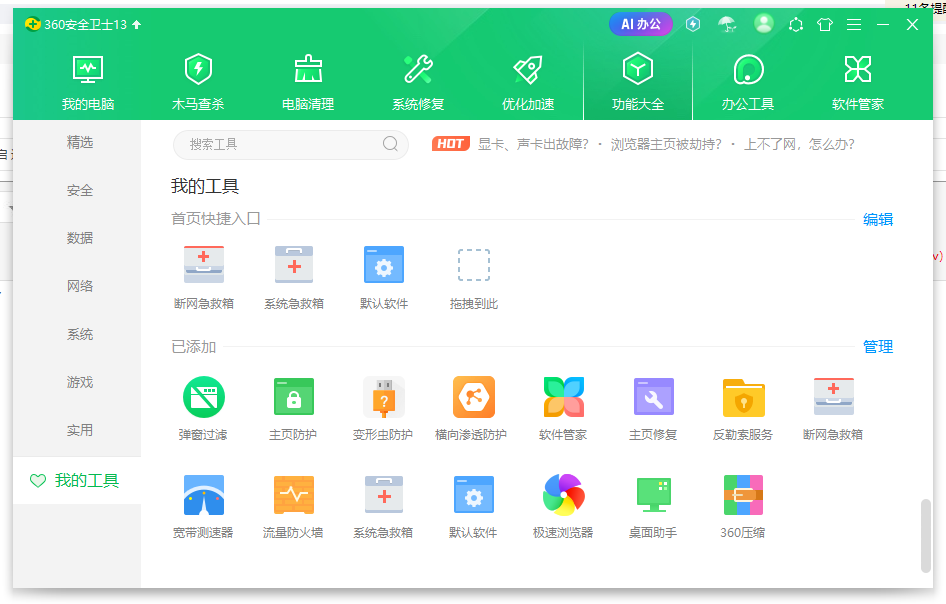The height and width of the screenshot is (604, 946).
Task: Open the hamburger main menu
Action: pyautogui.click(x=854, y=24)
